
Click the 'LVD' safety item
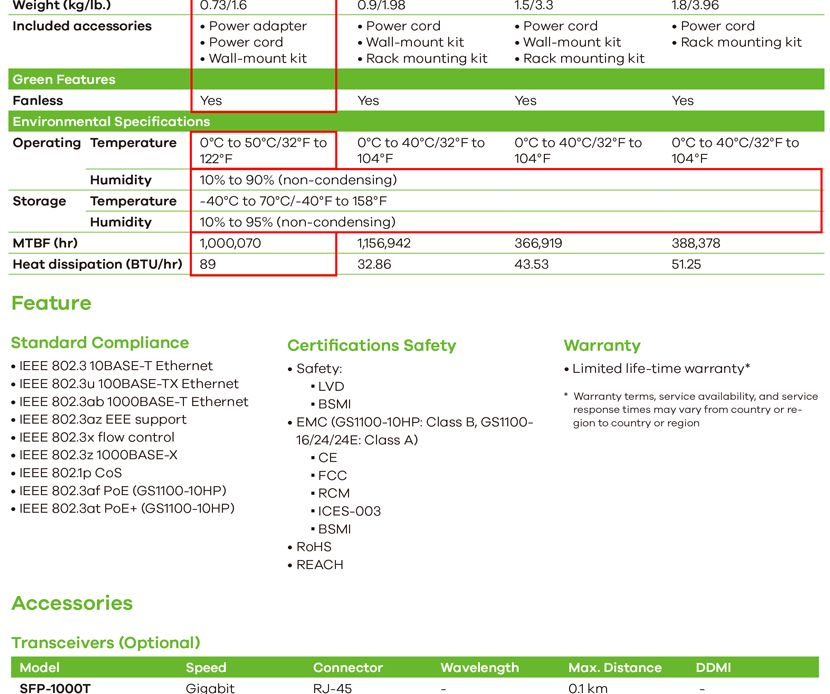(331, 386)
